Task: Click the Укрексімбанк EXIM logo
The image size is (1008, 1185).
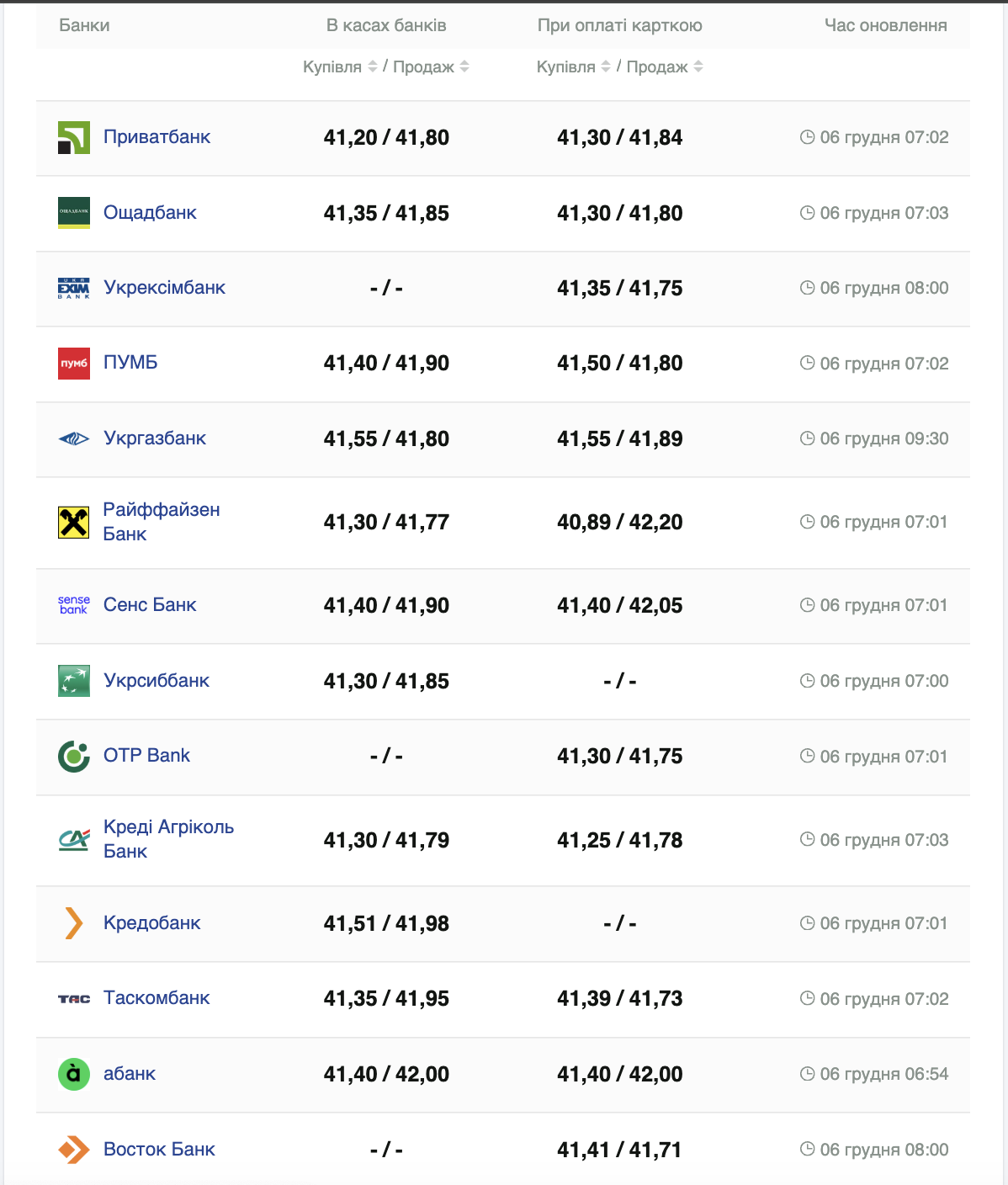Action: pyautogui.click(x=73, y=289)
